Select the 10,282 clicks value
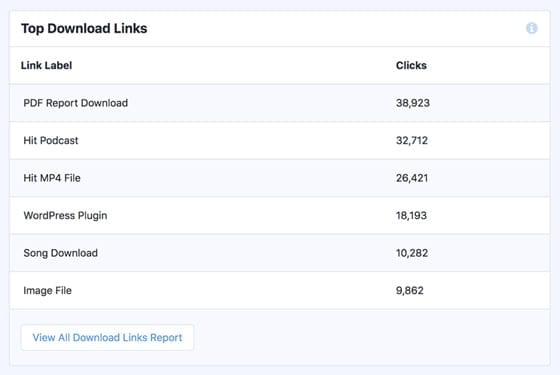Image resolution: width=560 pixels, height=375 pixels. 412,253
